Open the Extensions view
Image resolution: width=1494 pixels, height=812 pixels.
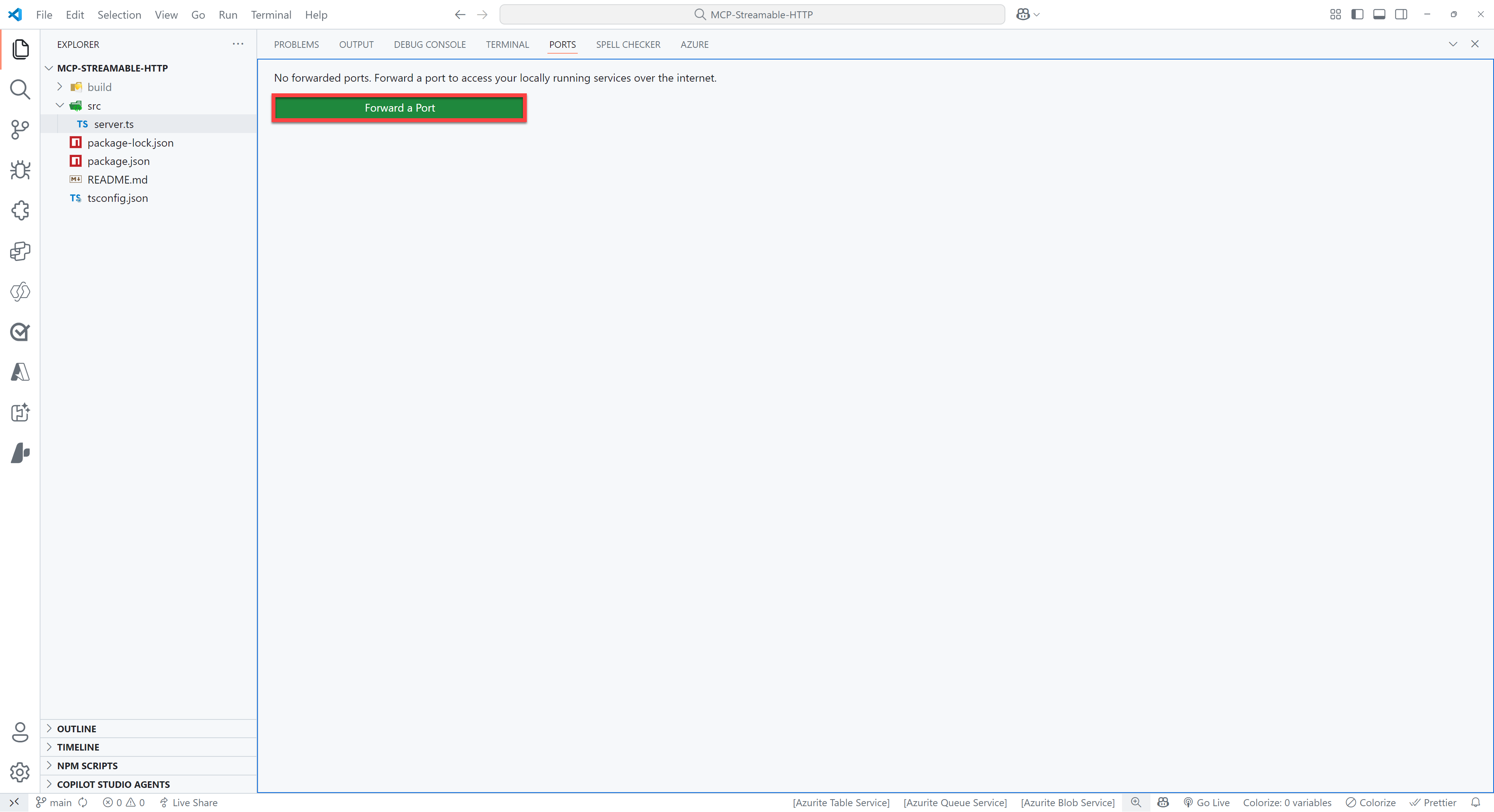pyautogui.click(x=20, y=210)
